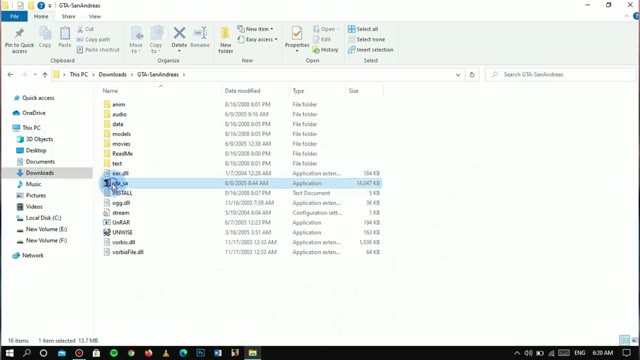The width and height of the screenshot is (640, 360).
Task: Open Local Disk (C:) in navigation pane
Action: click(x=39, y=218)
